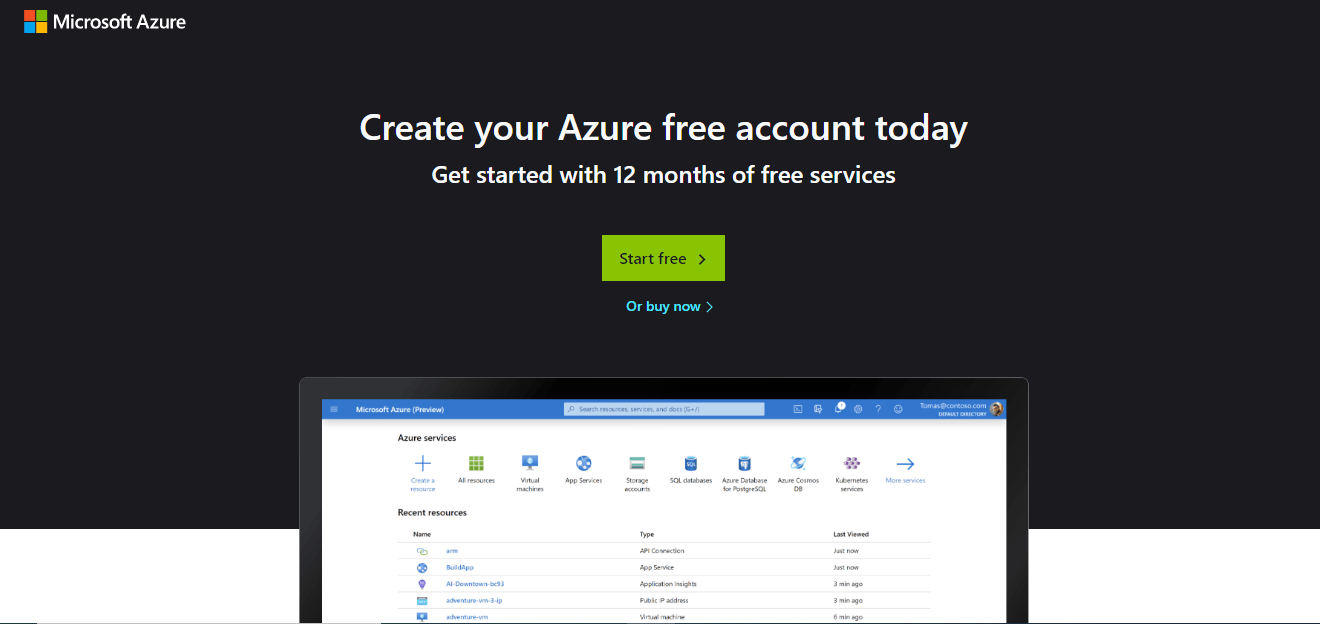
Task: Click the IP address icon beside adventure-vm-3-ip
Action: point(422,601)
